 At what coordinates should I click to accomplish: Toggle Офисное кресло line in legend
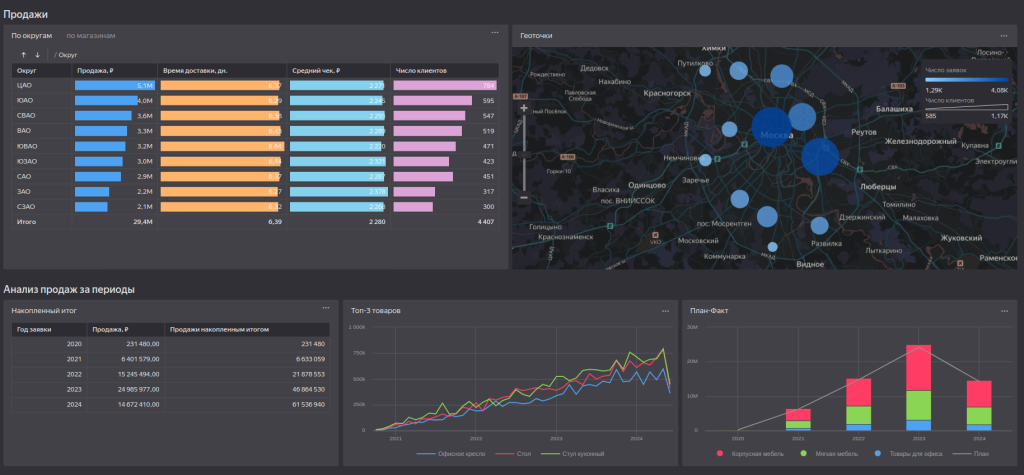pos(451,454)
